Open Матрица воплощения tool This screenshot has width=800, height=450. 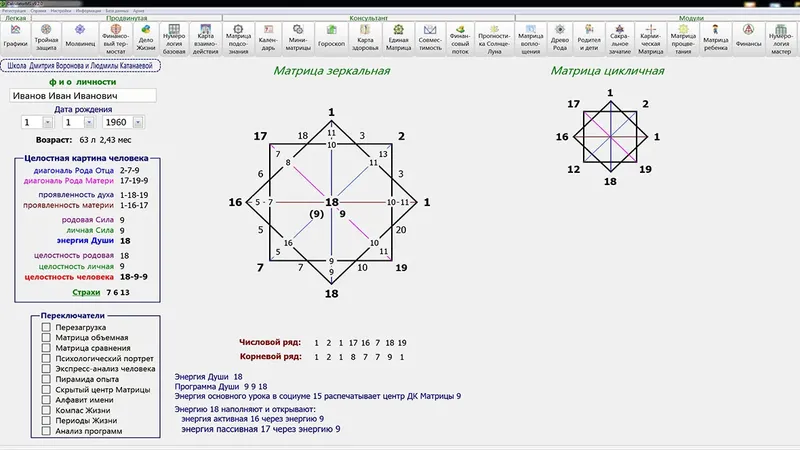click(x=531, y=39)
